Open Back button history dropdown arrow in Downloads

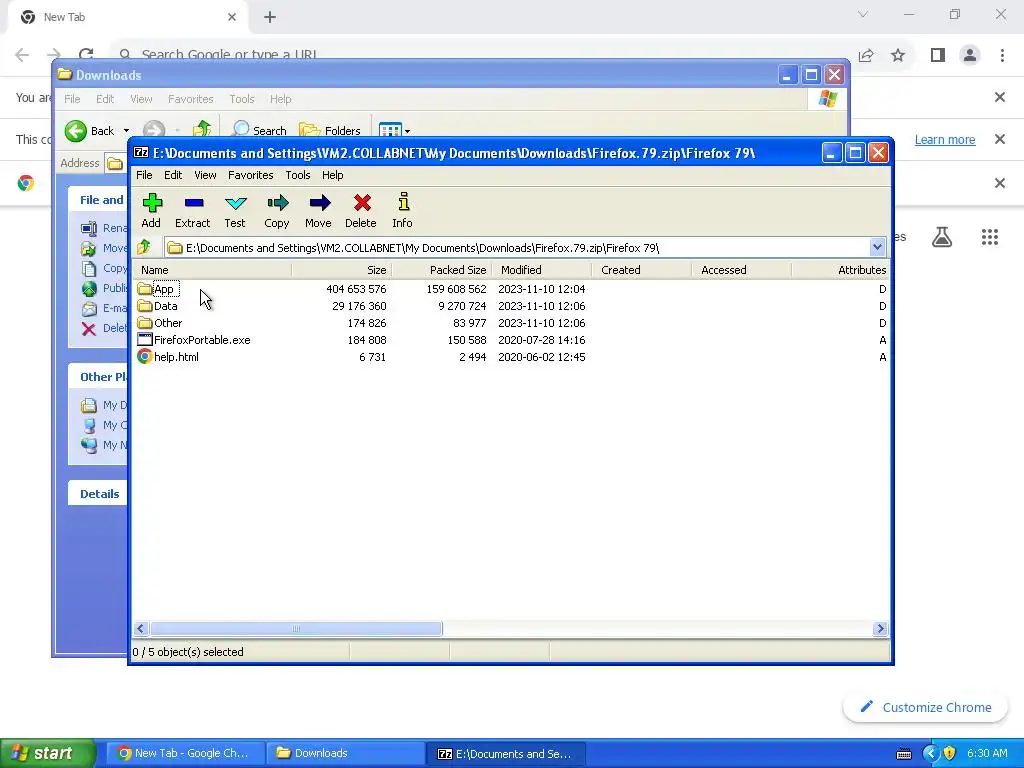click(126, 131)
